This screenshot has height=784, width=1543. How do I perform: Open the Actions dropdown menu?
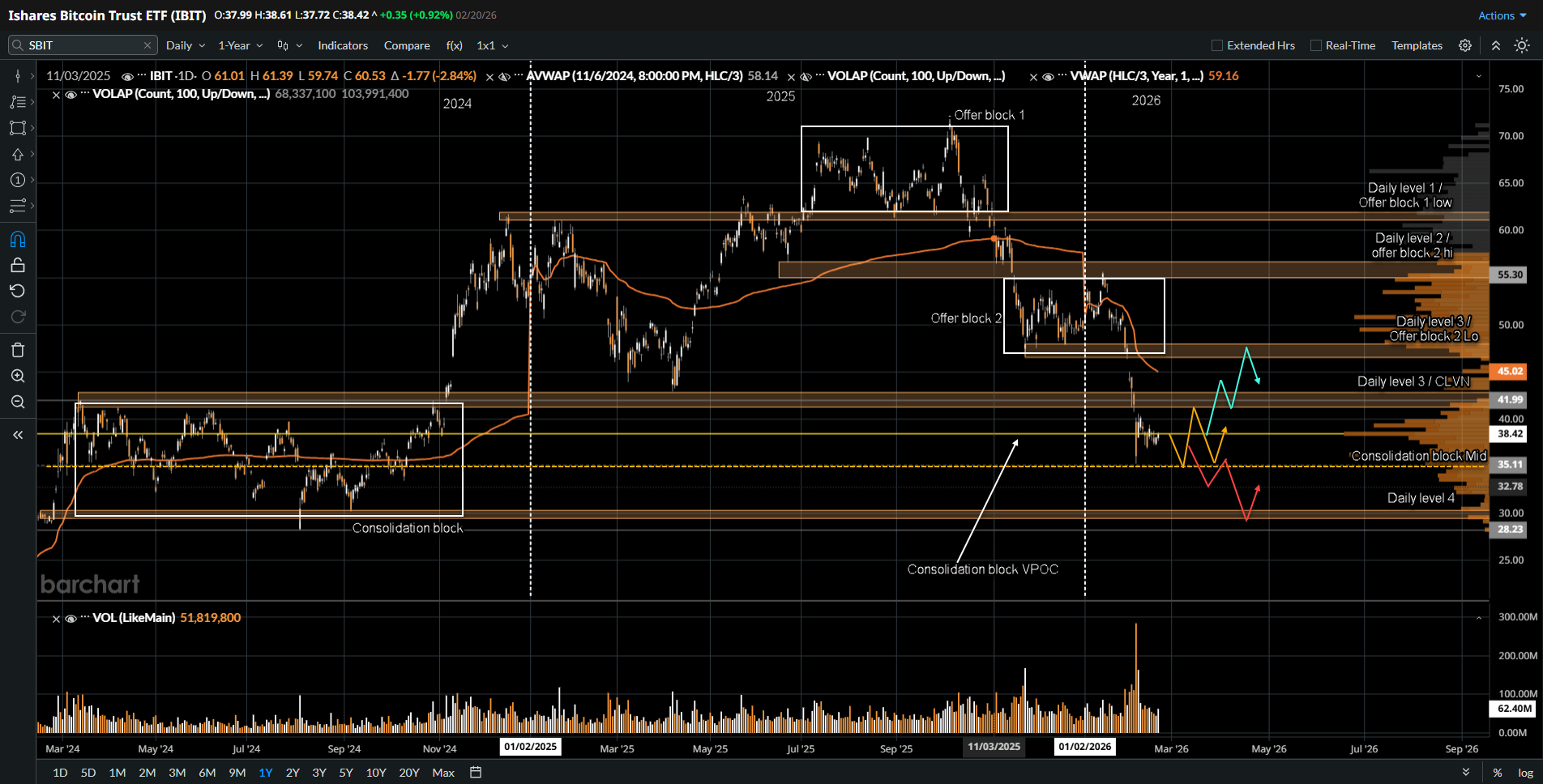1502,15
